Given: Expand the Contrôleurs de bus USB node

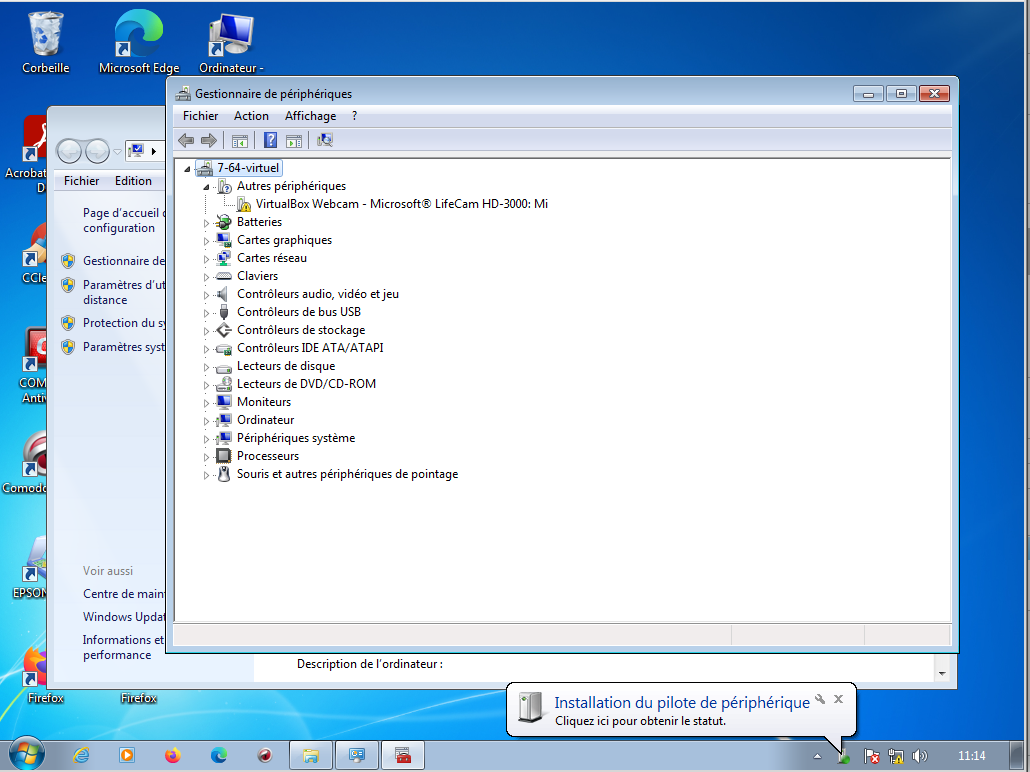Looking at the screenshot, I should (x=207, y=313).
